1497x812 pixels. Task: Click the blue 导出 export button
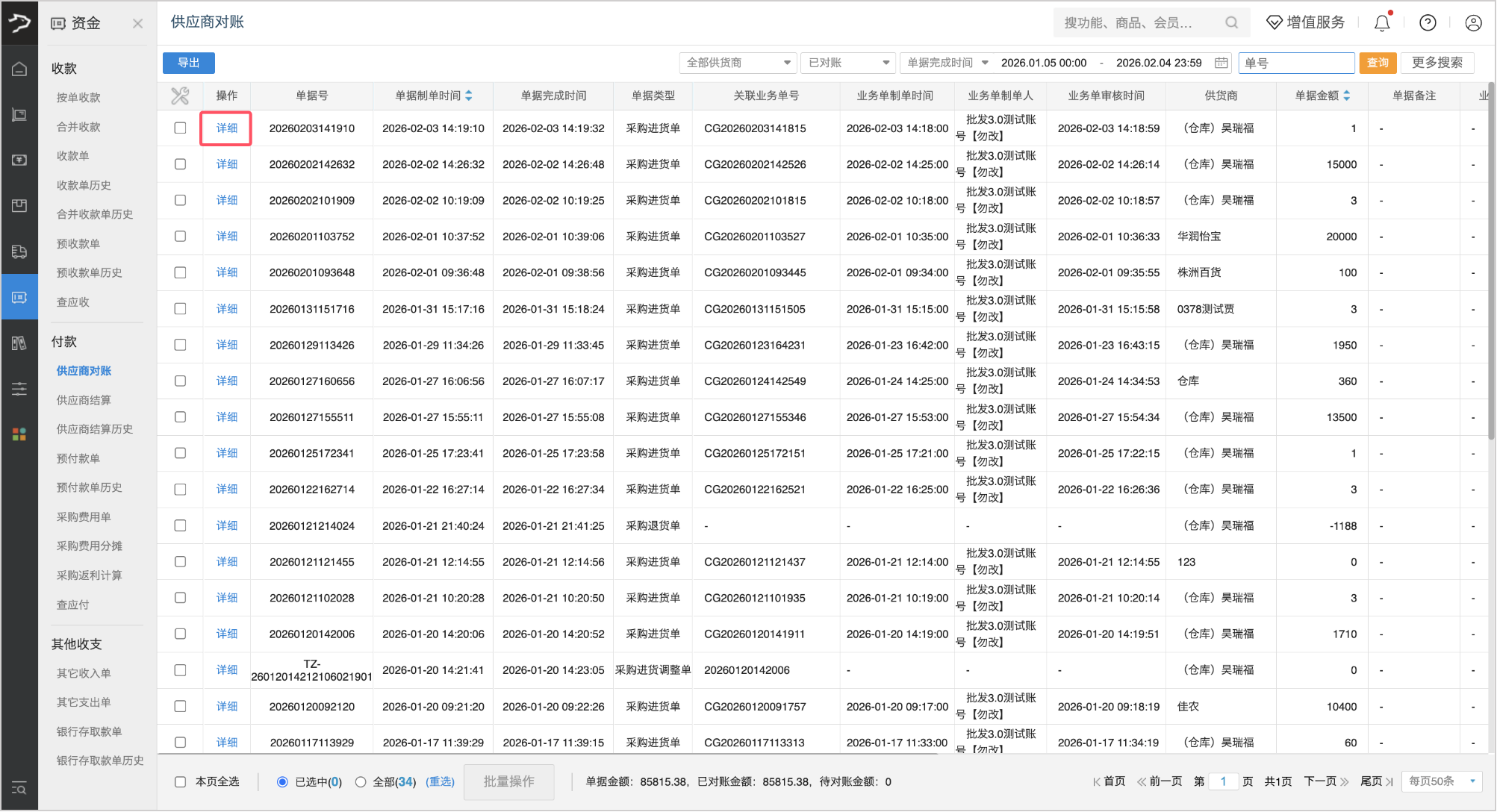coord(189,63)
